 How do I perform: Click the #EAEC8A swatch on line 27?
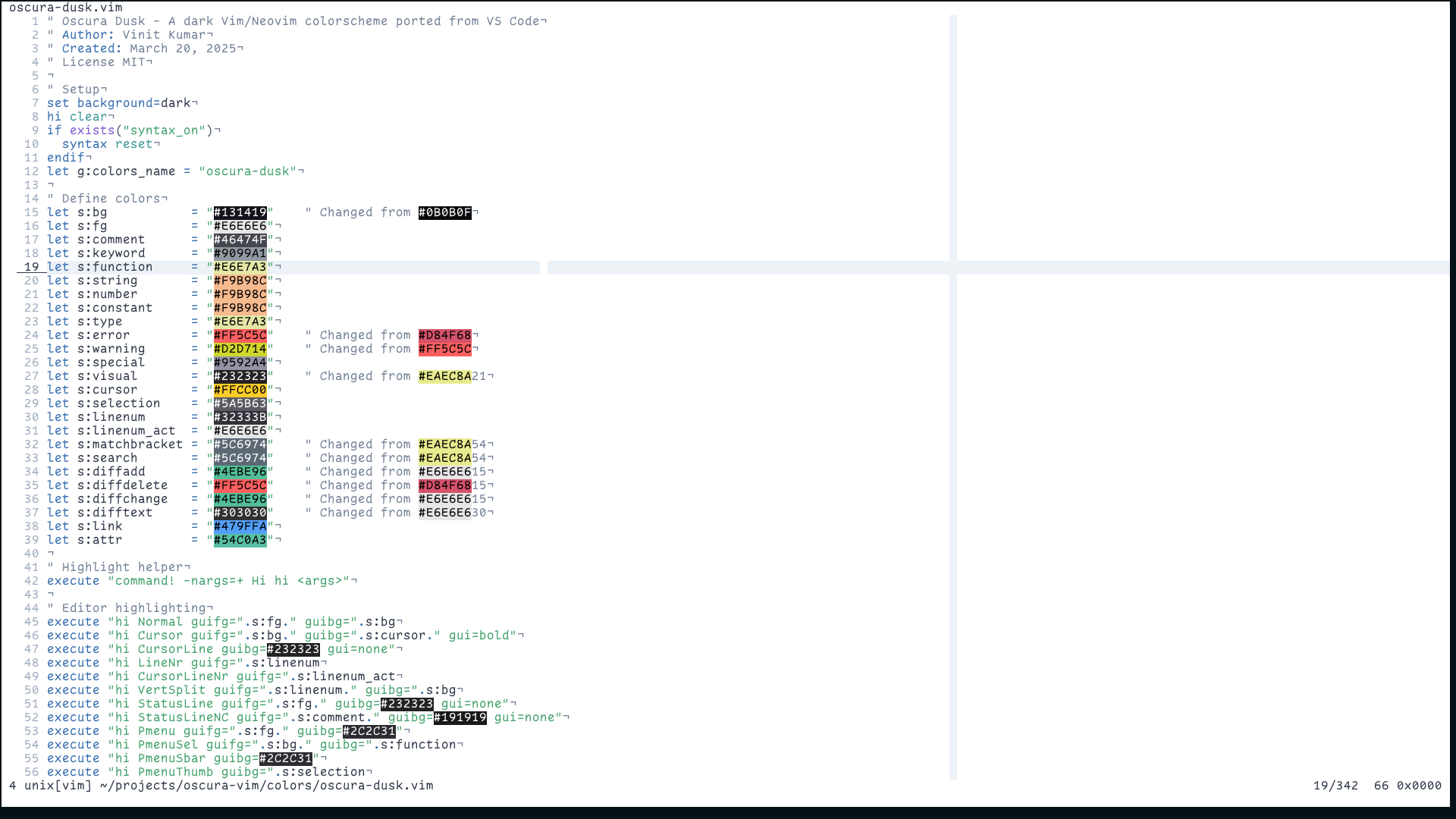(x=445, y=376)
